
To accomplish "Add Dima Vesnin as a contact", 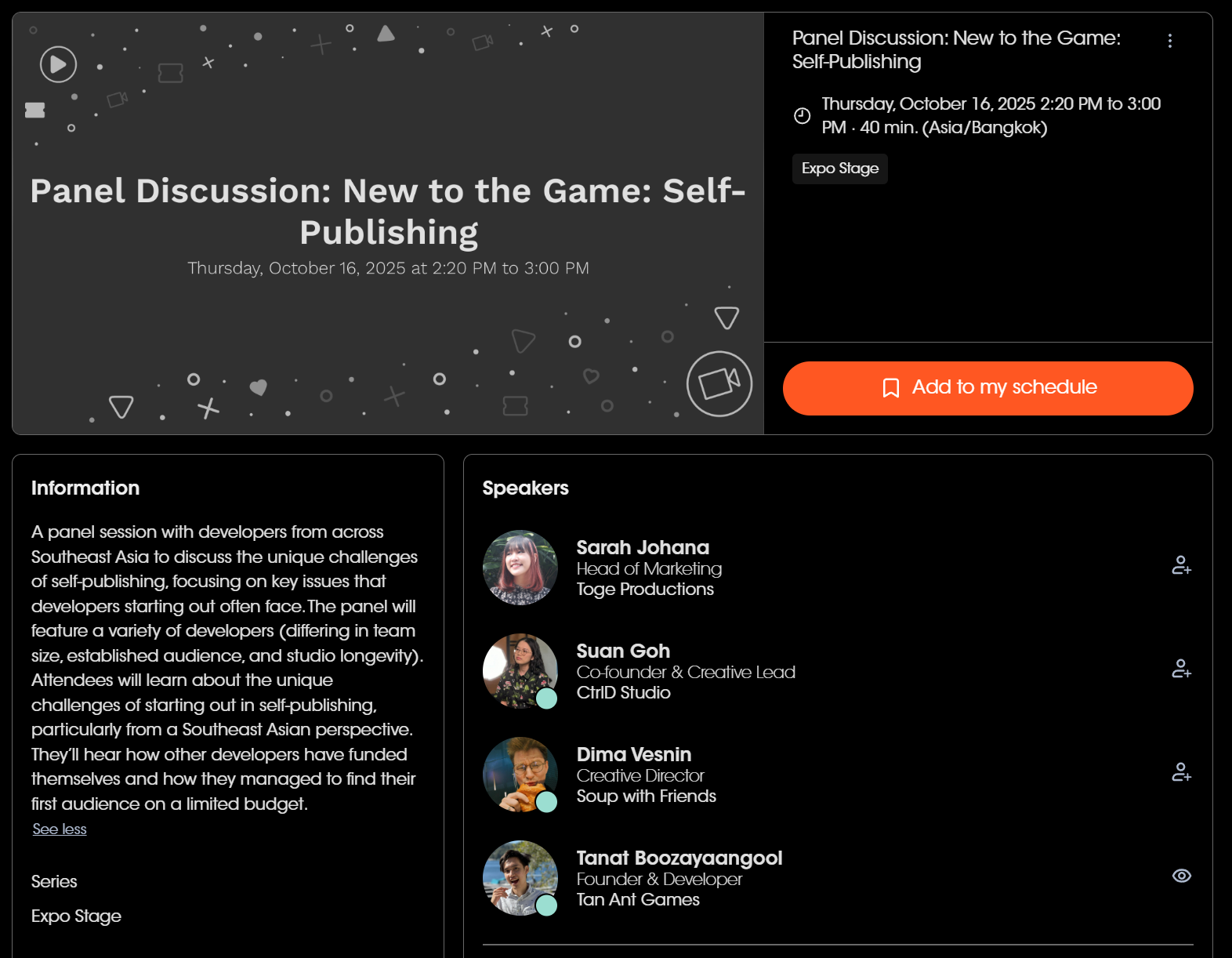I will 1181,772.
